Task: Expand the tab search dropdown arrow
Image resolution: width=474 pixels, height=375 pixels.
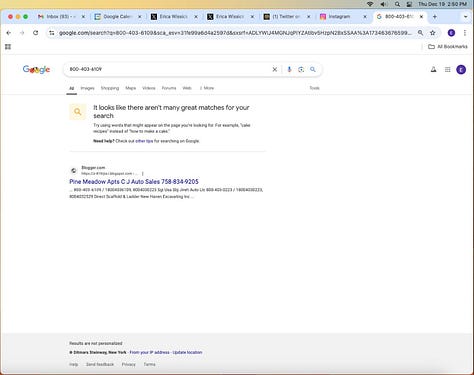Action: tap(465, 16)
